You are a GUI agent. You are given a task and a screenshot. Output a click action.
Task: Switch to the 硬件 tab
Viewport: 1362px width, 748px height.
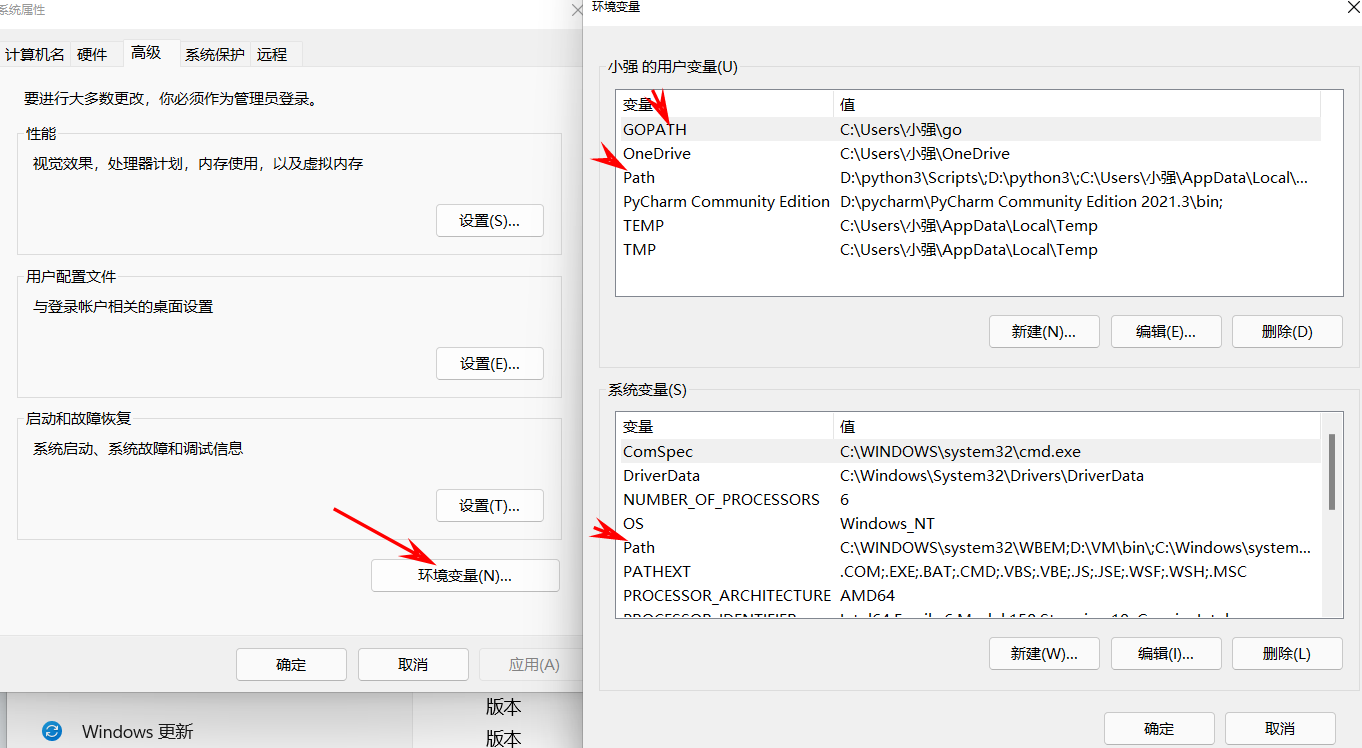point(92,55)
